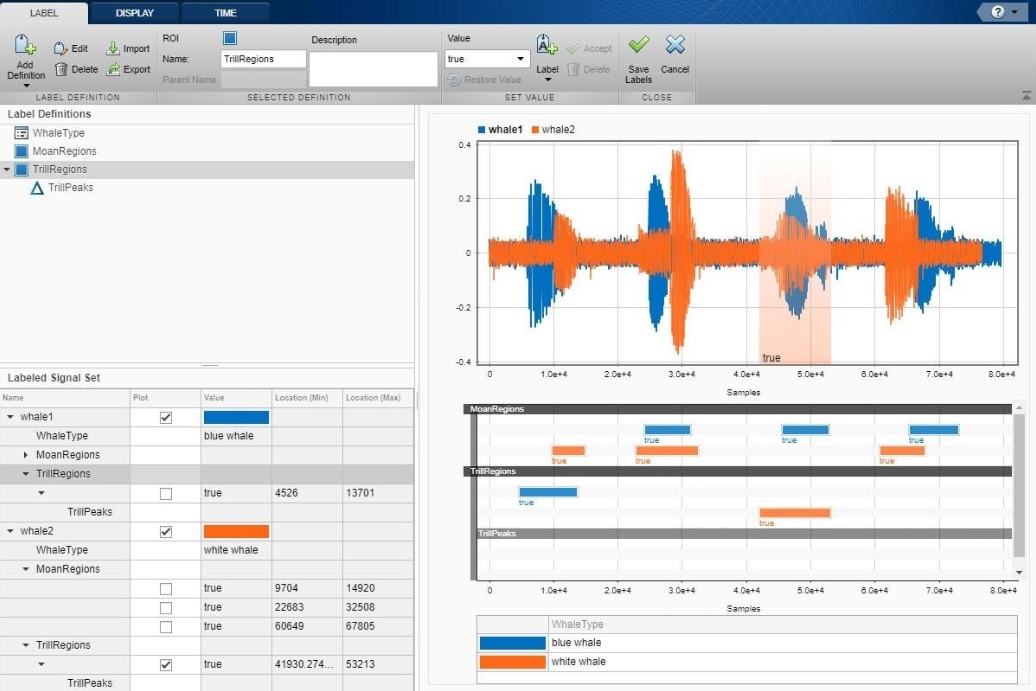Click the Cancel X icon
The height and width of the screenshot is (691, 1036).
click(x=675, y=46)
